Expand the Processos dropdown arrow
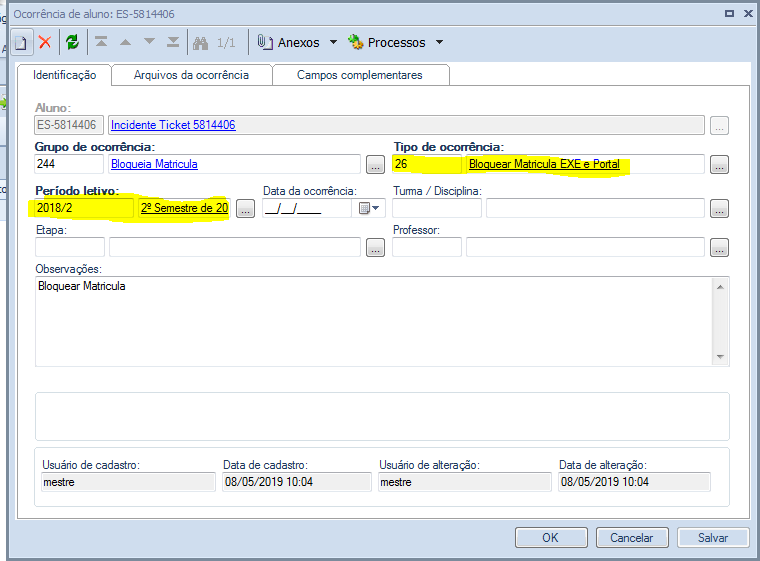Image resolution: width=760 pixels, height=561 pixels. [440, 42]
